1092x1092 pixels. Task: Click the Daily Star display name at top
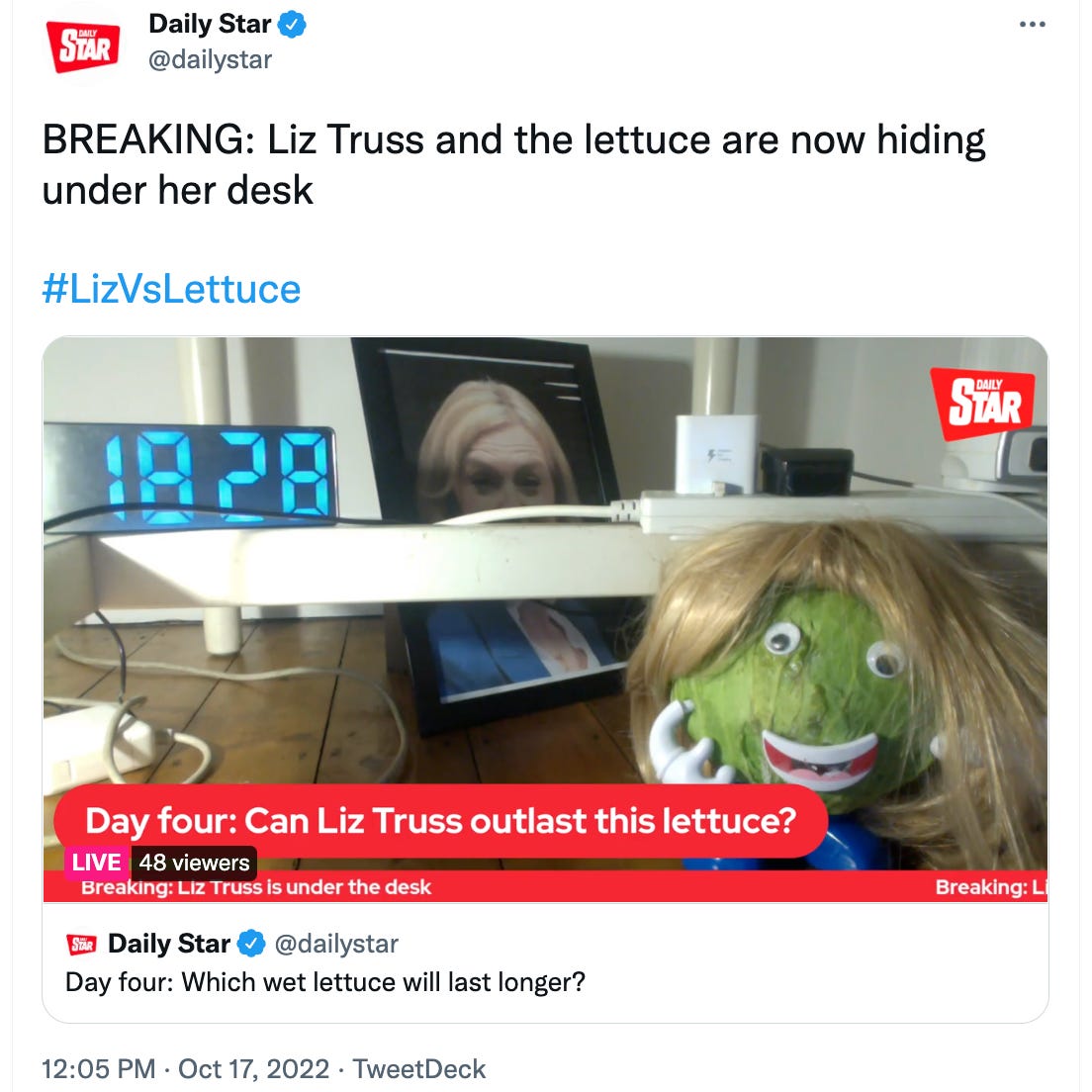pyautogui.click(x=210, y=25)
